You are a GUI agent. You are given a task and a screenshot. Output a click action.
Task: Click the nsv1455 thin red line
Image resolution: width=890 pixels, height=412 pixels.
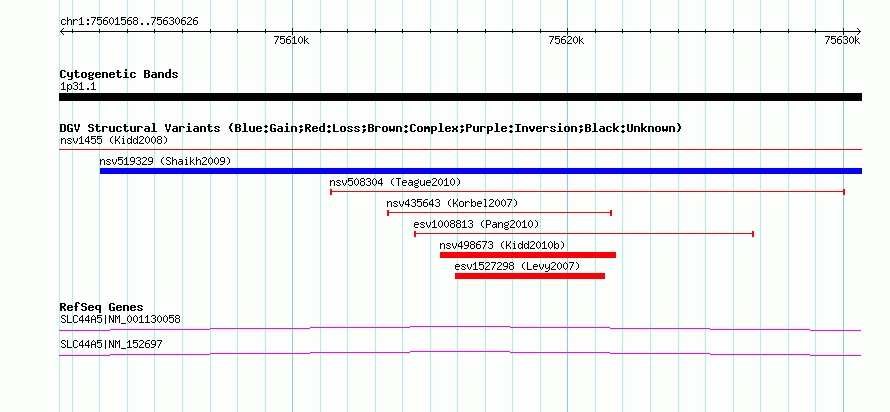coord(460,150)
